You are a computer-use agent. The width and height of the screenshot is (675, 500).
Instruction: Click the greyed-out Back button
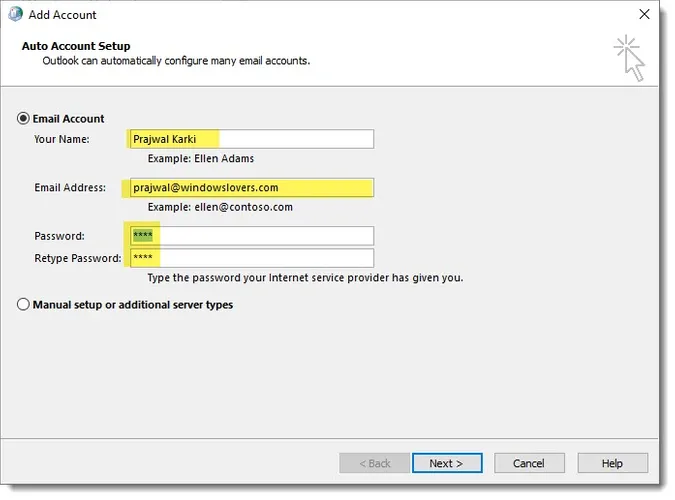coord(372,463)
